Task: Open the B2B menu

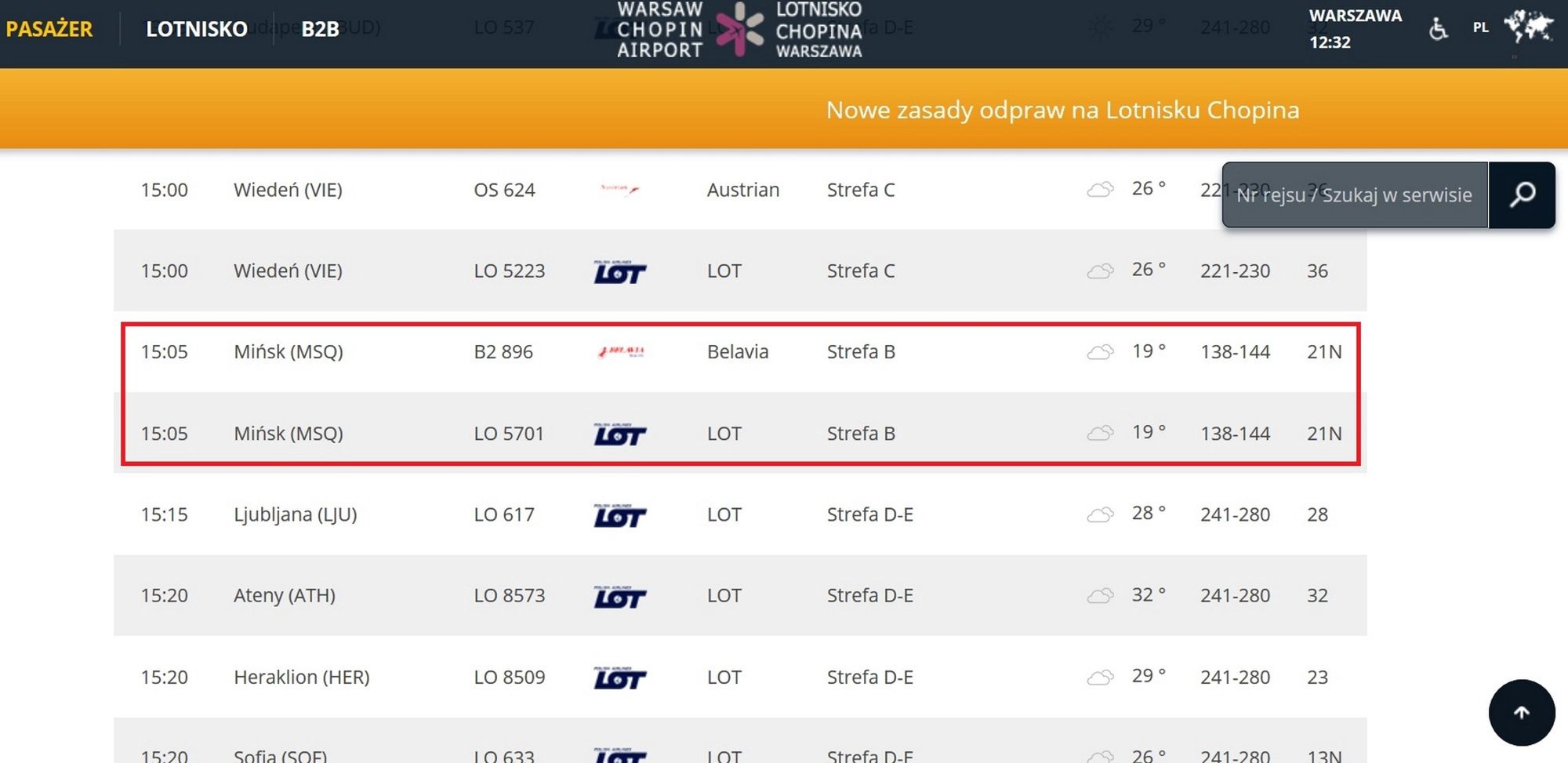Action: 320,29
